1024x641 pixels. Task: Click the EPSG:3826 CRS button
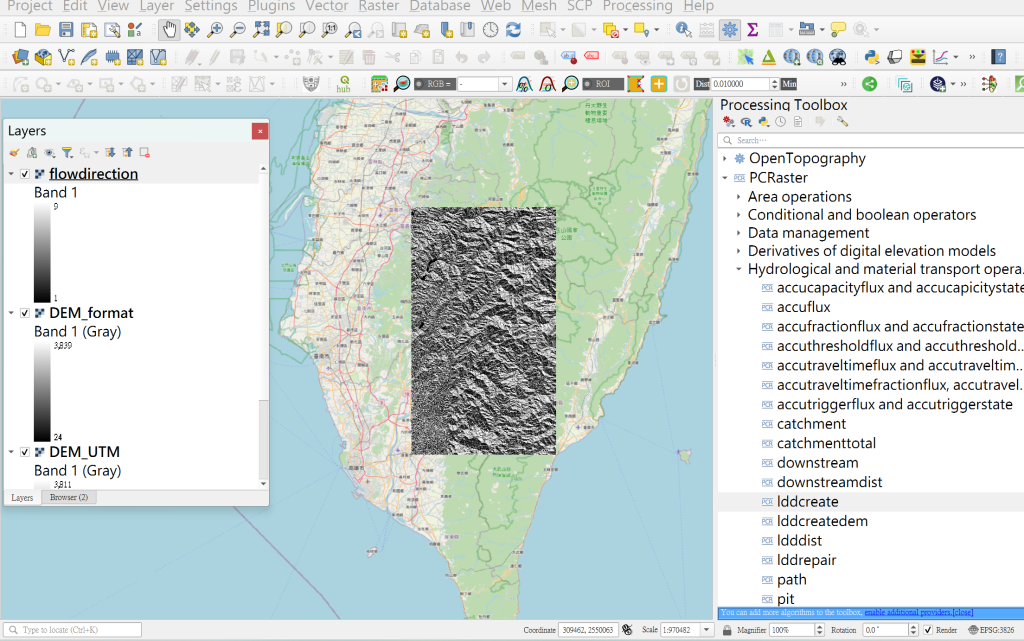(991, 630)
